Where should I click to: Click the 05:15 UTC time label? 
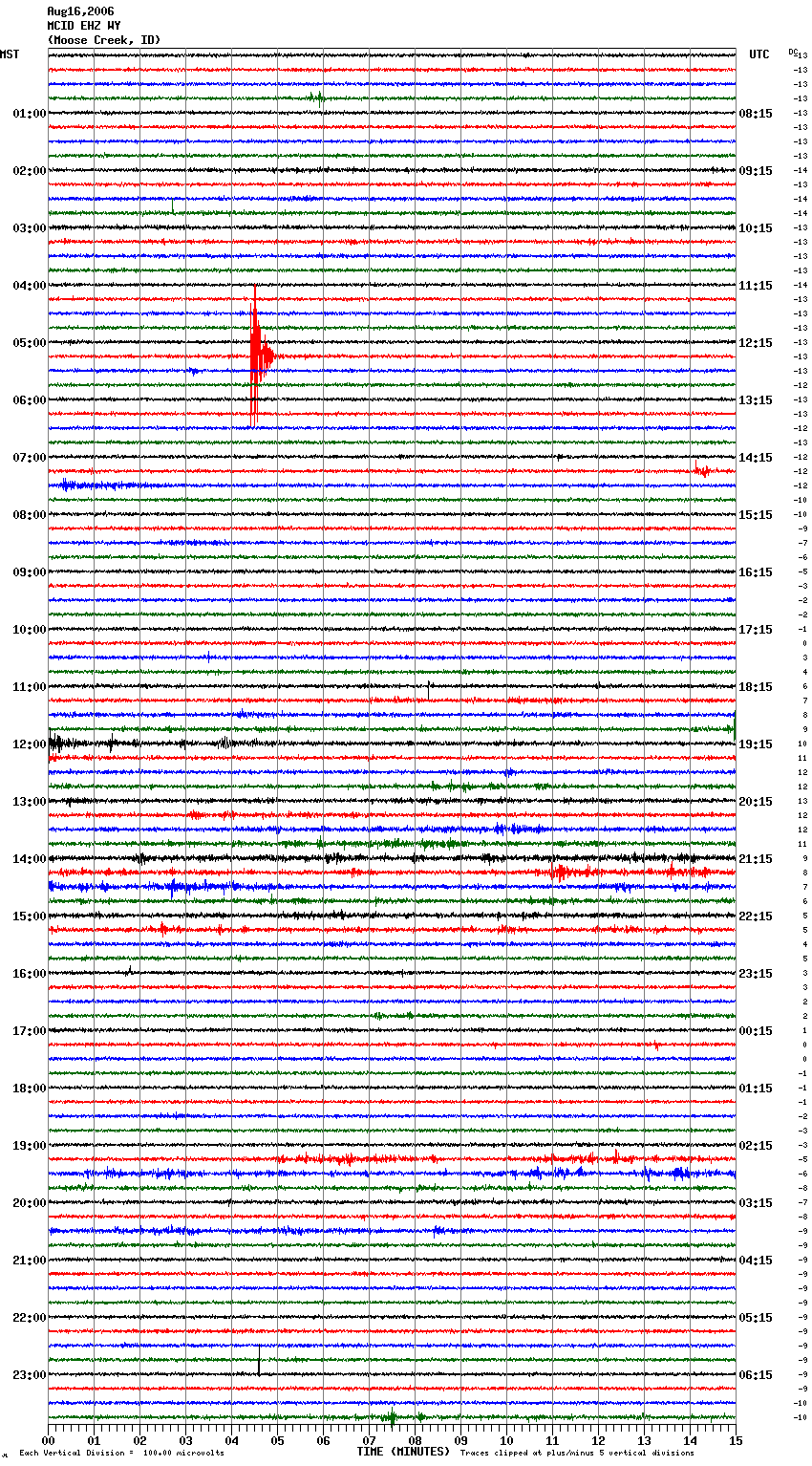[x=756, y=1318]
